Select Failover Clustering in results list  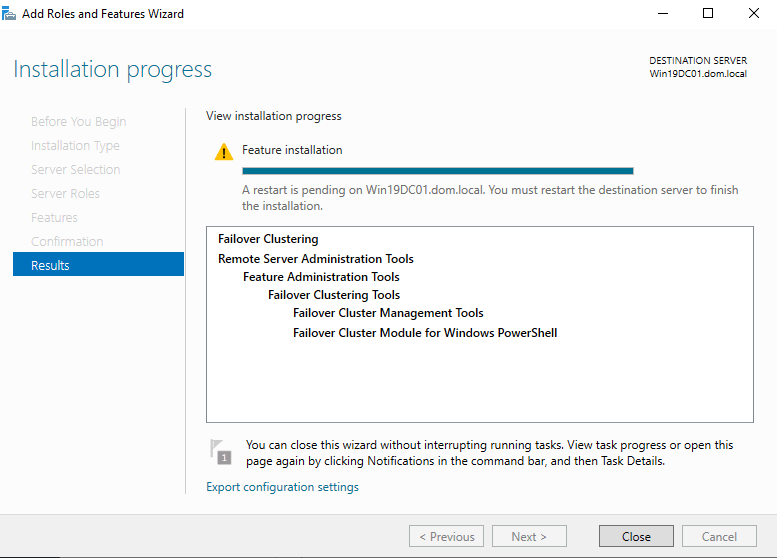point(268,239)
